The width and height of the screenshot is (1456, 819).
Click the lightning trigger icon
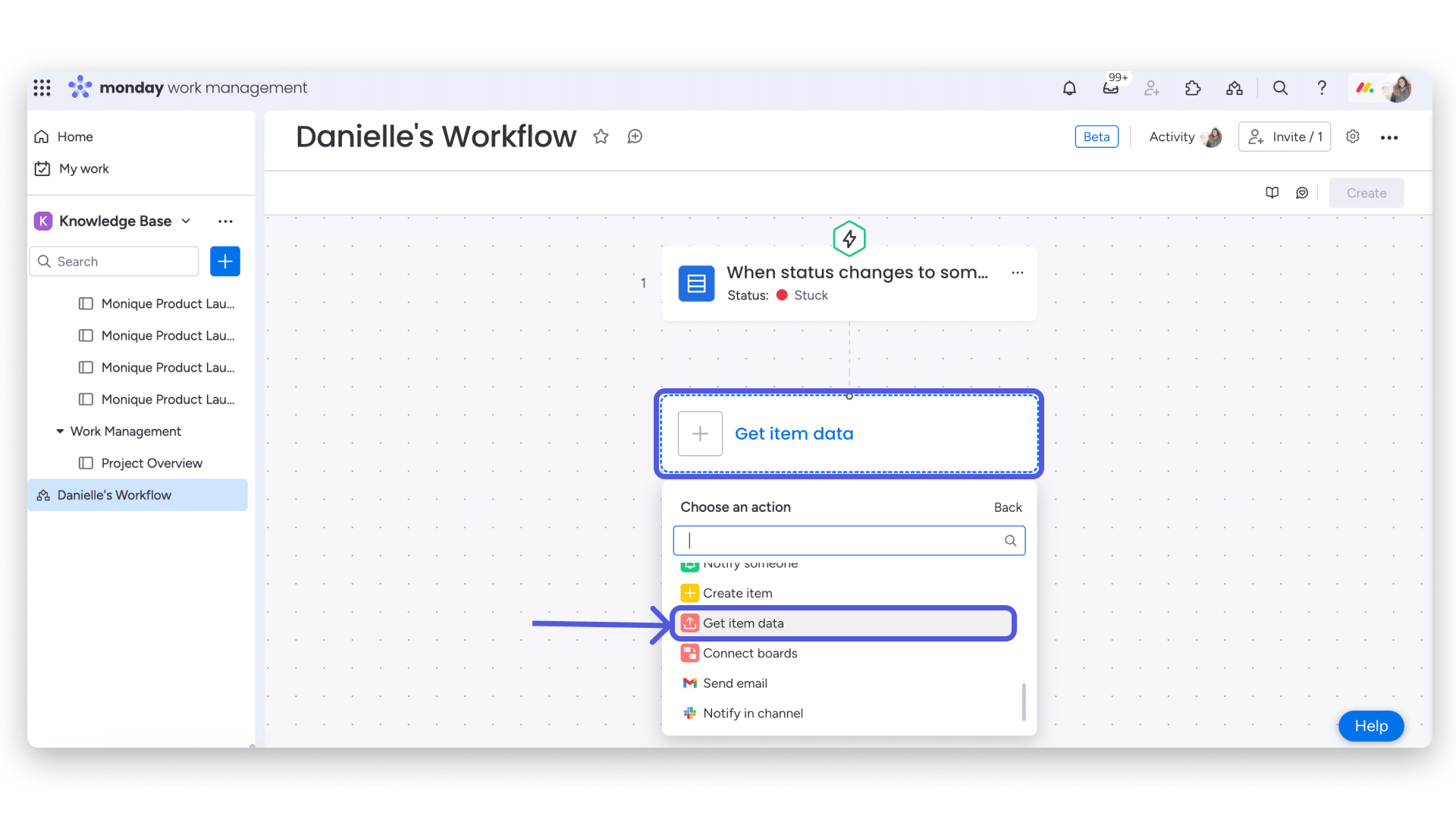tap(849, 239)
